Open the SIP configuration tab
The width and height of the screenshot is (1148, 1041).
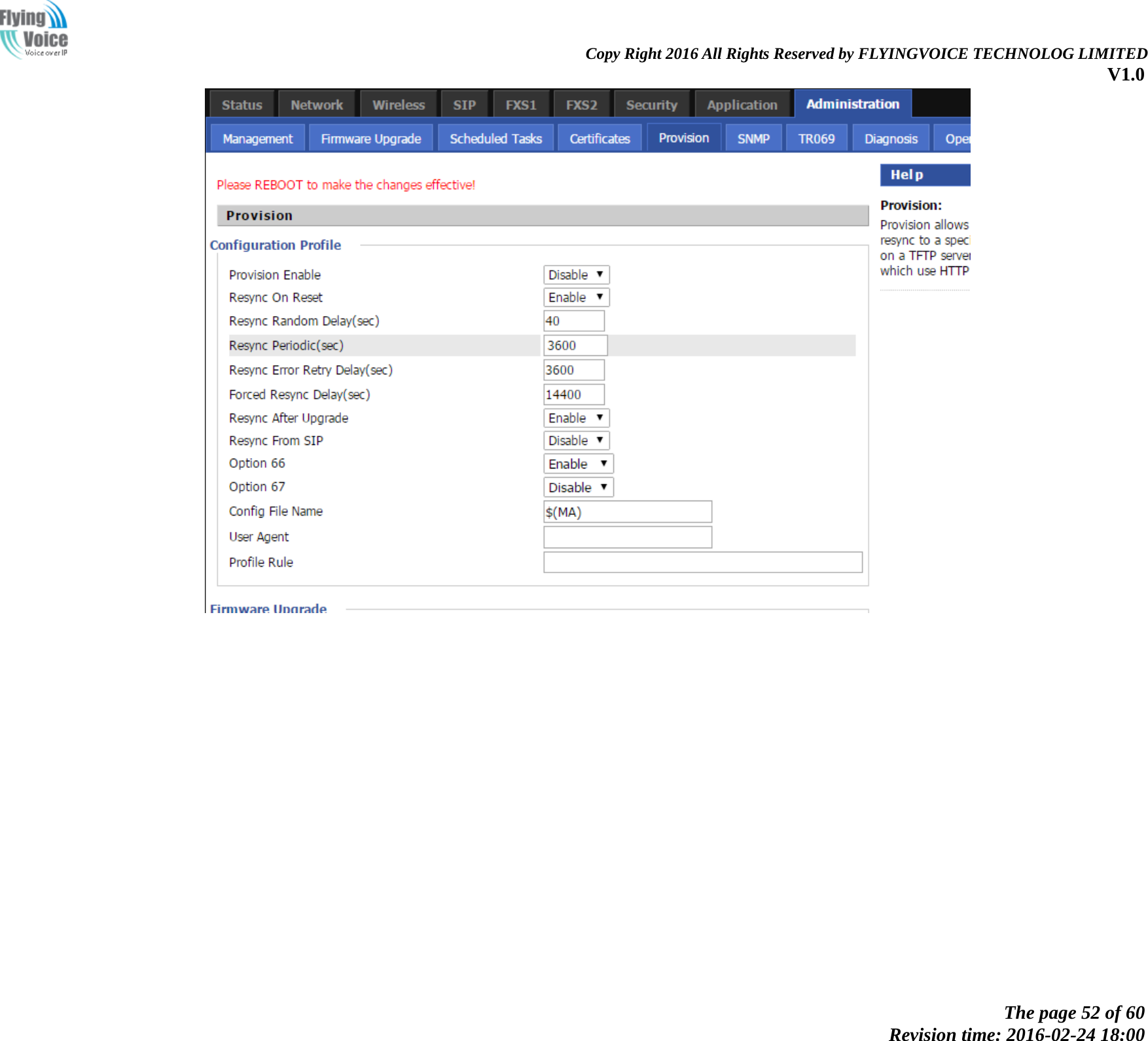pos(464,104)
